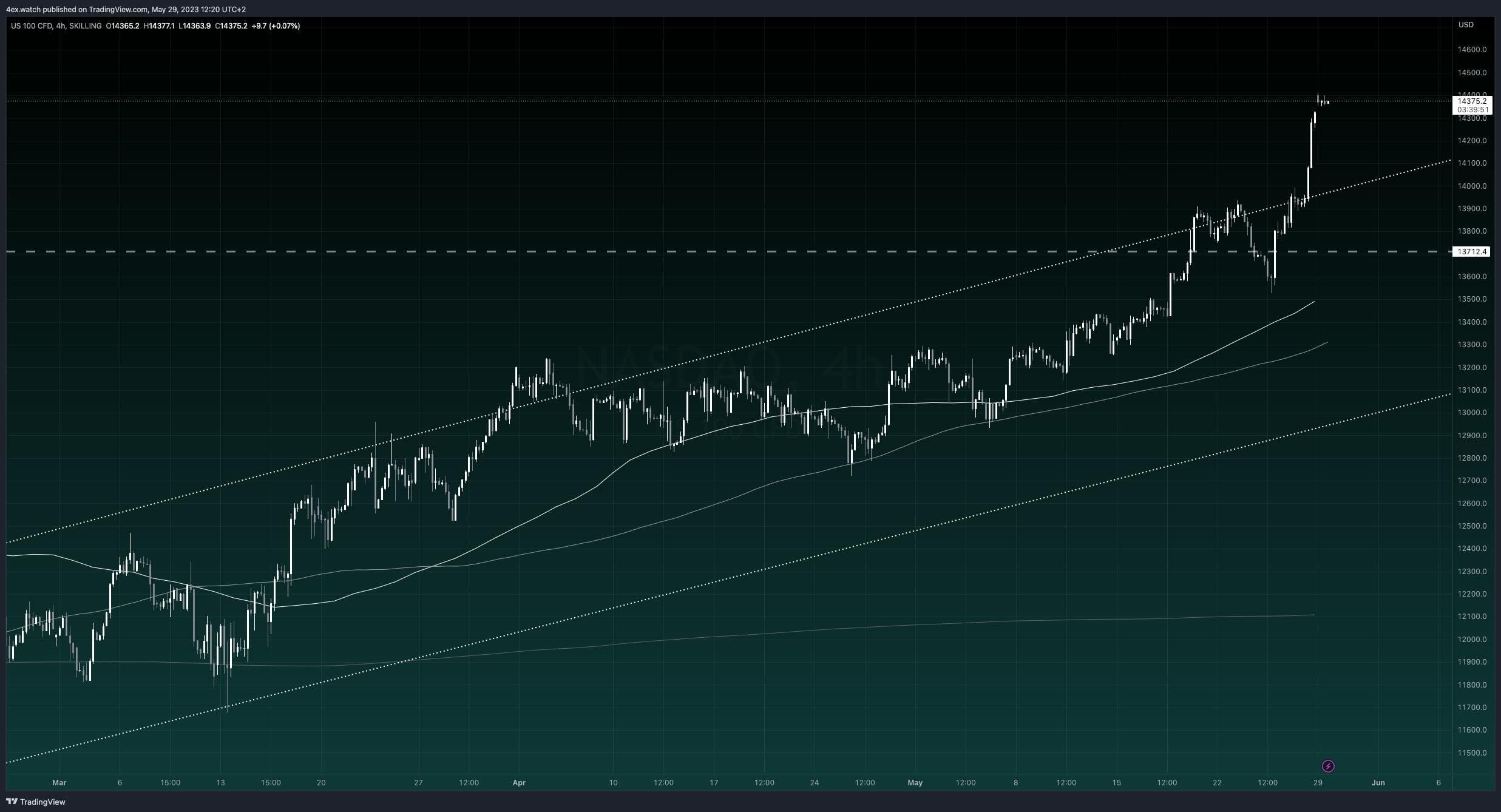Image resolution: width=1501 pixels, height=812 pixels.
Task: Click the 12200.0 price axis label
Action: pyautogui.click(x=1472, y=594)
